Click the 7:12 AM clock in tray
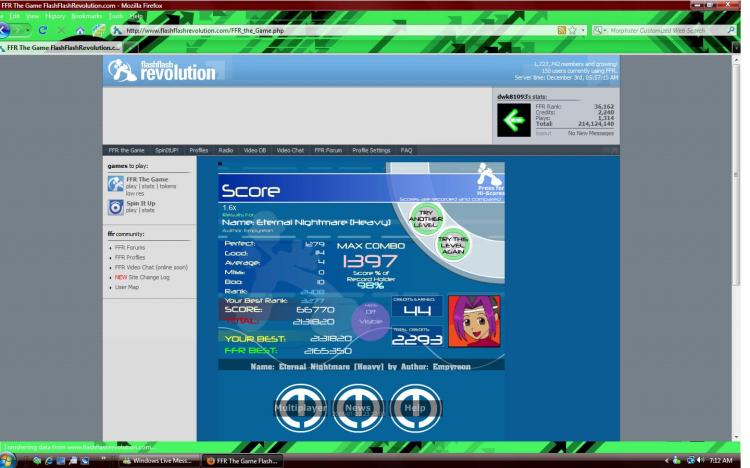 pos(721,460)
